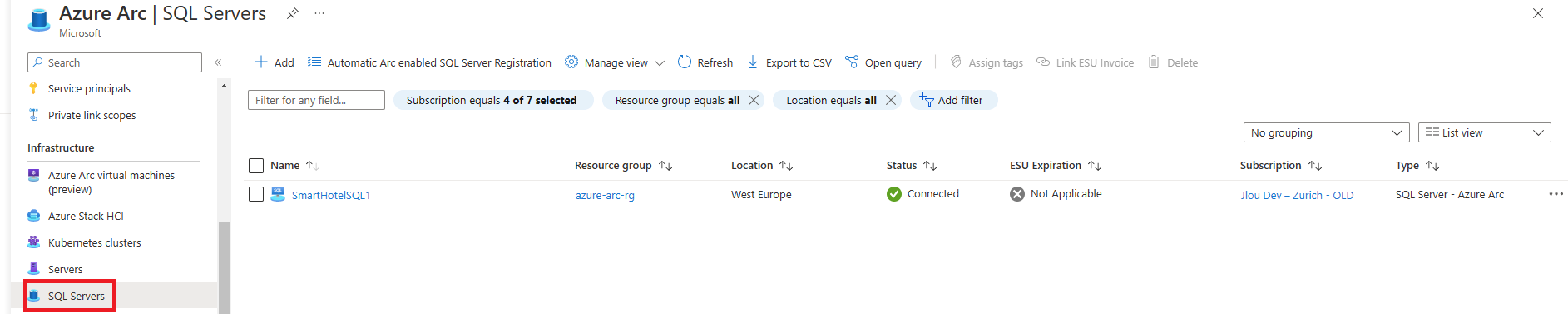Collapse the left navigation with the double chevron
The height and width of the screenshot is (314, 1568).
[x=218, y=62]
